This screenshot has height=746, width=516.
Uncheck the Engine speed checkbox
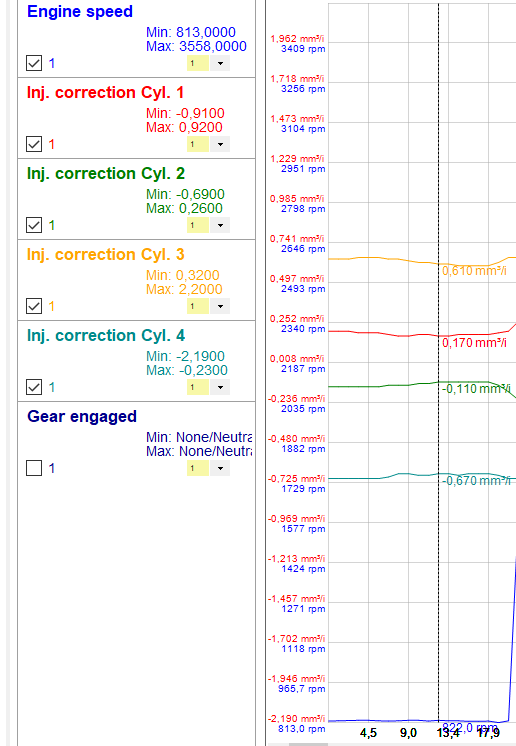(x=34, y=63)
